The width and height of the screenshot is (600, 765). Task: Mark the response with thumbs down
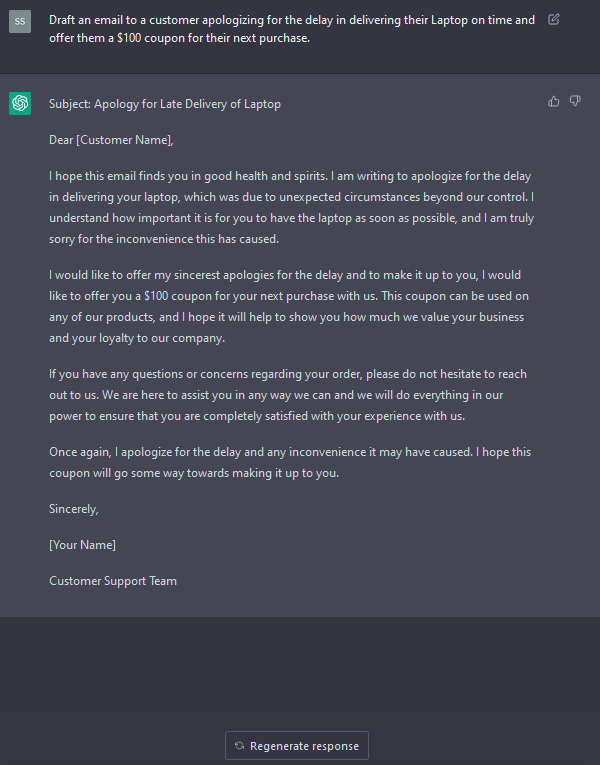click(x=575, y=101)
